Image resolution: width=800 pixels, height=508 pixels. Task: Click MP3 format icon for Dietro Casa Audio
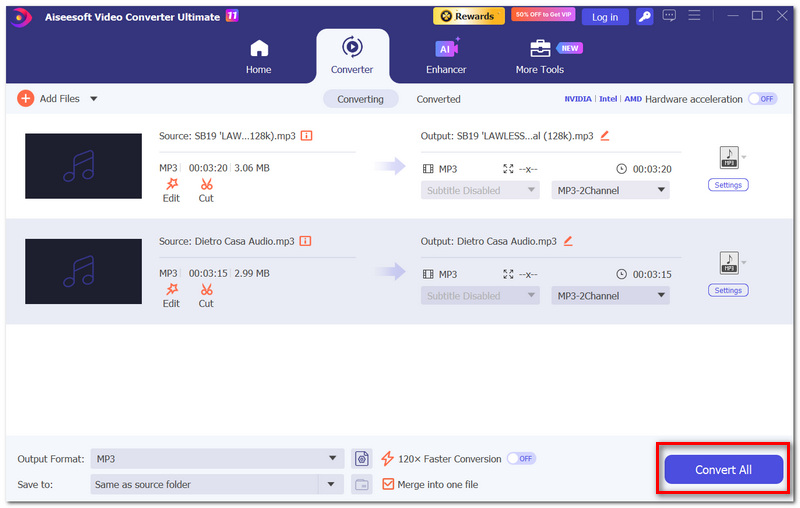[729, 263]
